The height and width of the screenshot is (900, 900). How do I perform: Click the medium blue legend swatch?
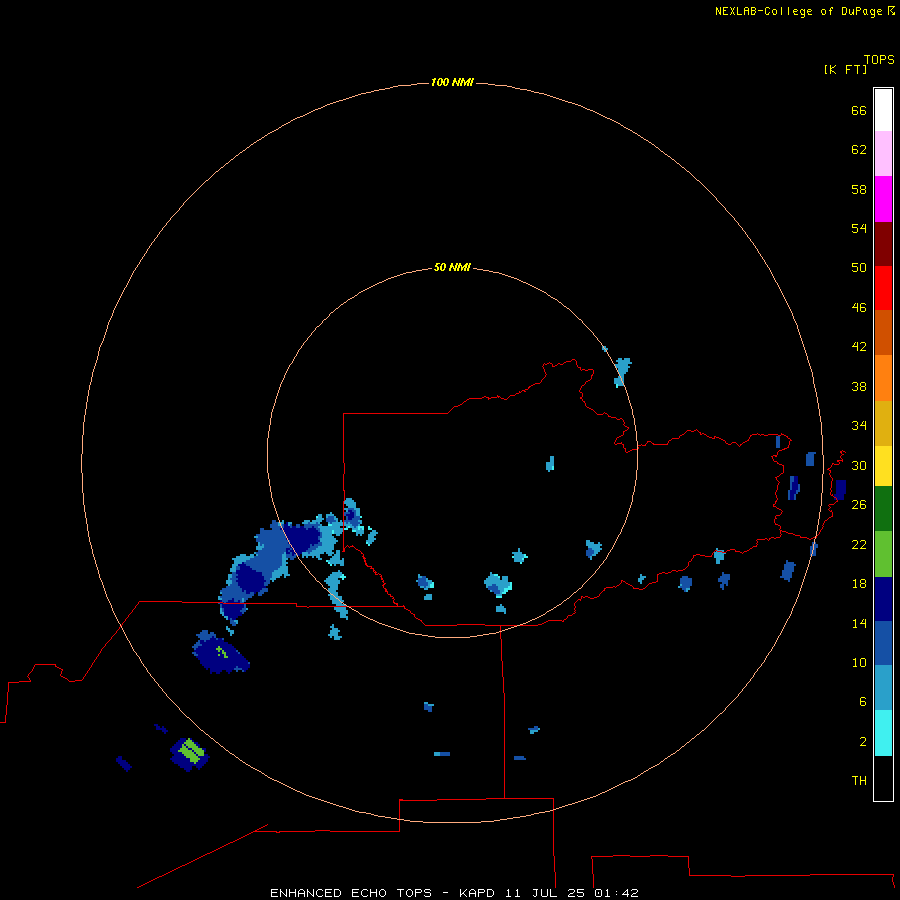(x=883, y=643)
